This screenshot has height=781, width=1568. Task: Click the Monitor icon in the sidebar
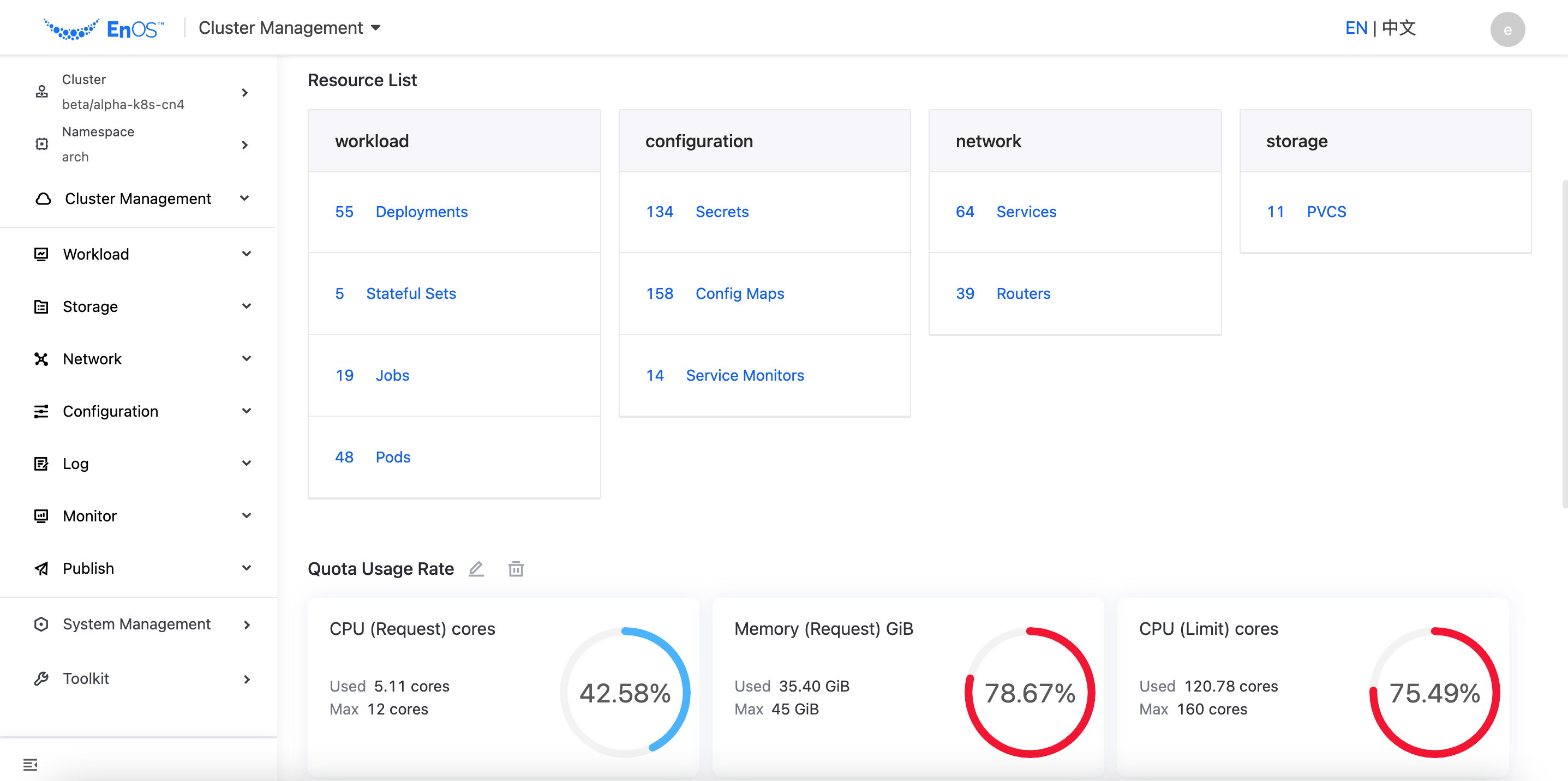point(41,516)
